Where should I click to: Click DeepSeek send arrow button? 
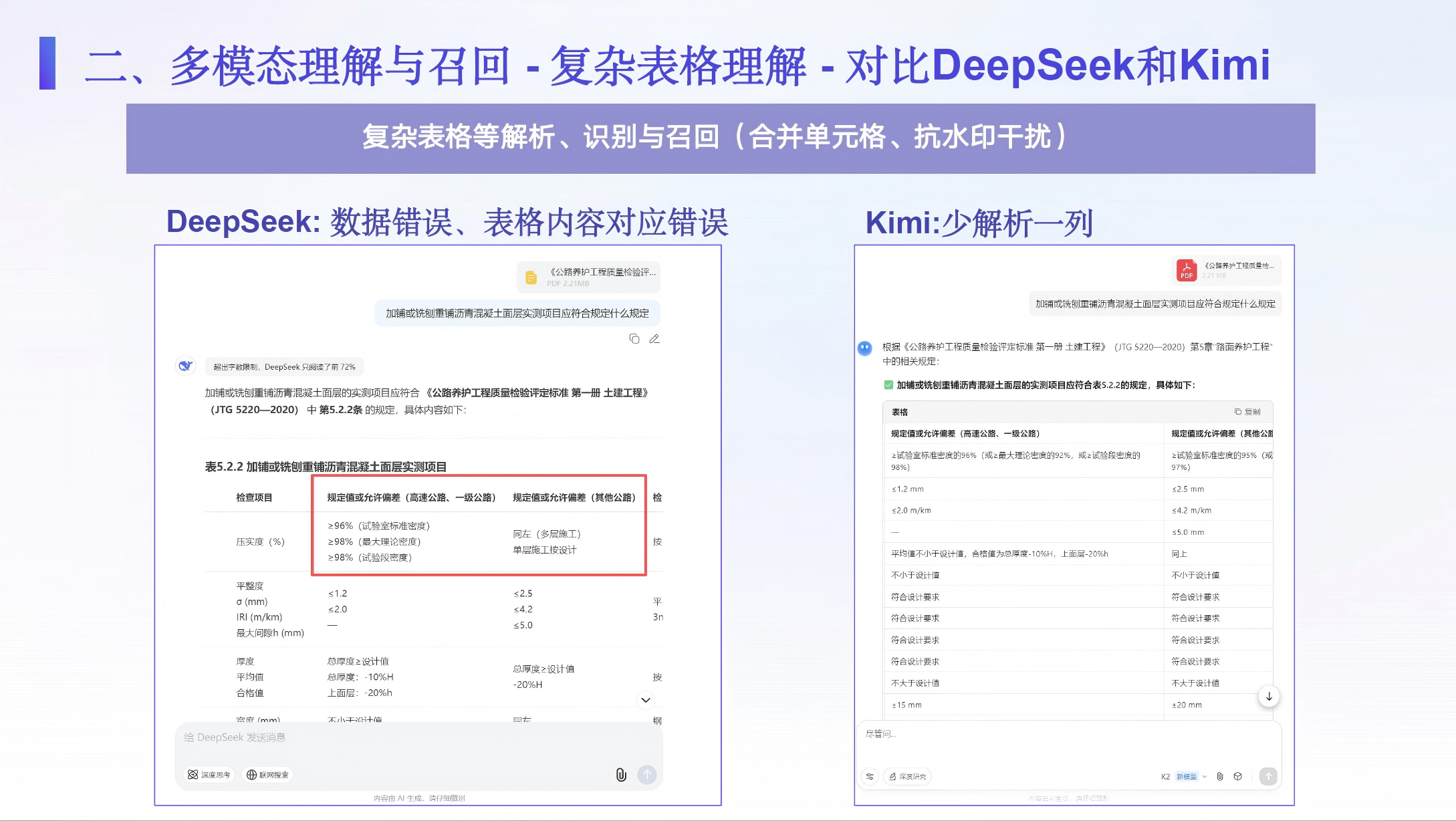[646, 775]
